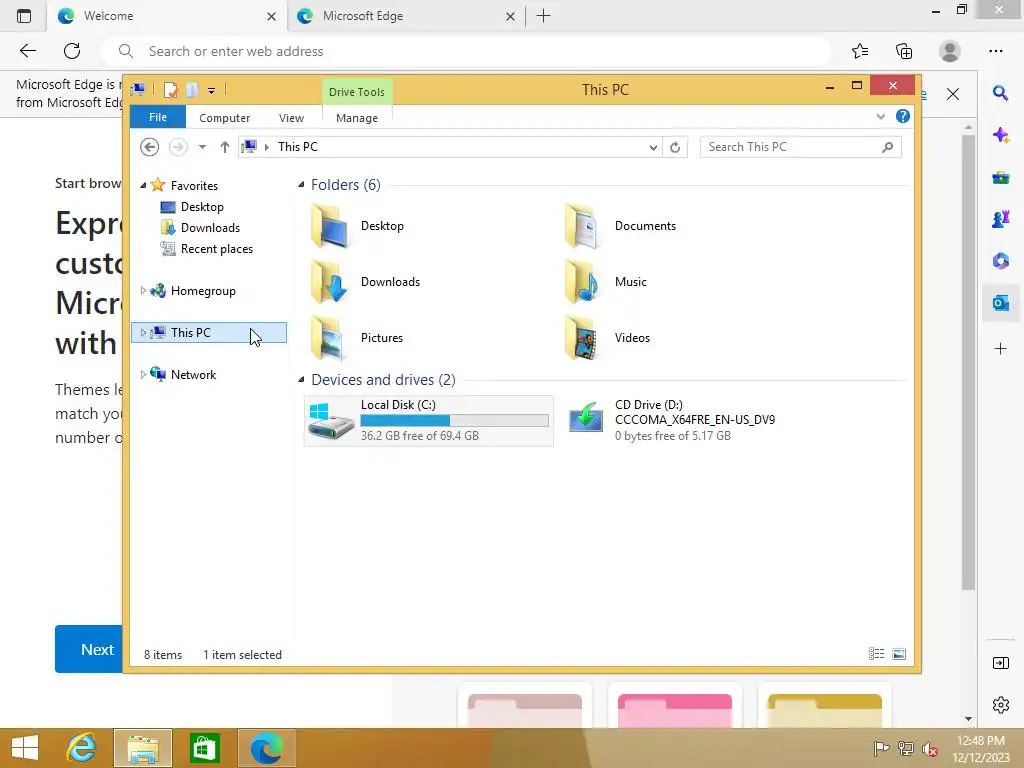Open Edge Collections icon
The image size is (1024, 768).
(904, 51)
